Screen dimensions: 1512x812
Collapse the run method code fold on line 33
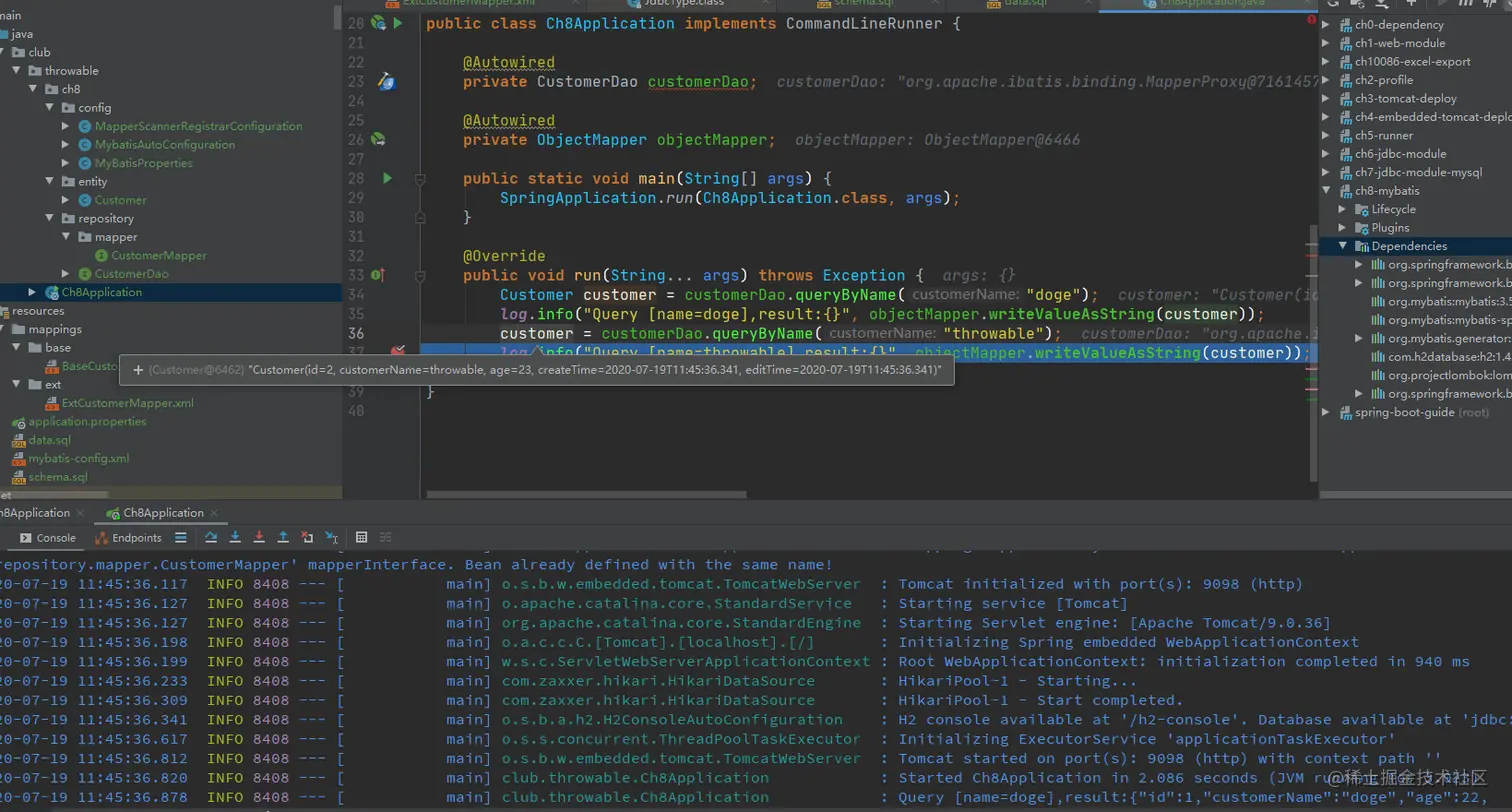(420, 275)
